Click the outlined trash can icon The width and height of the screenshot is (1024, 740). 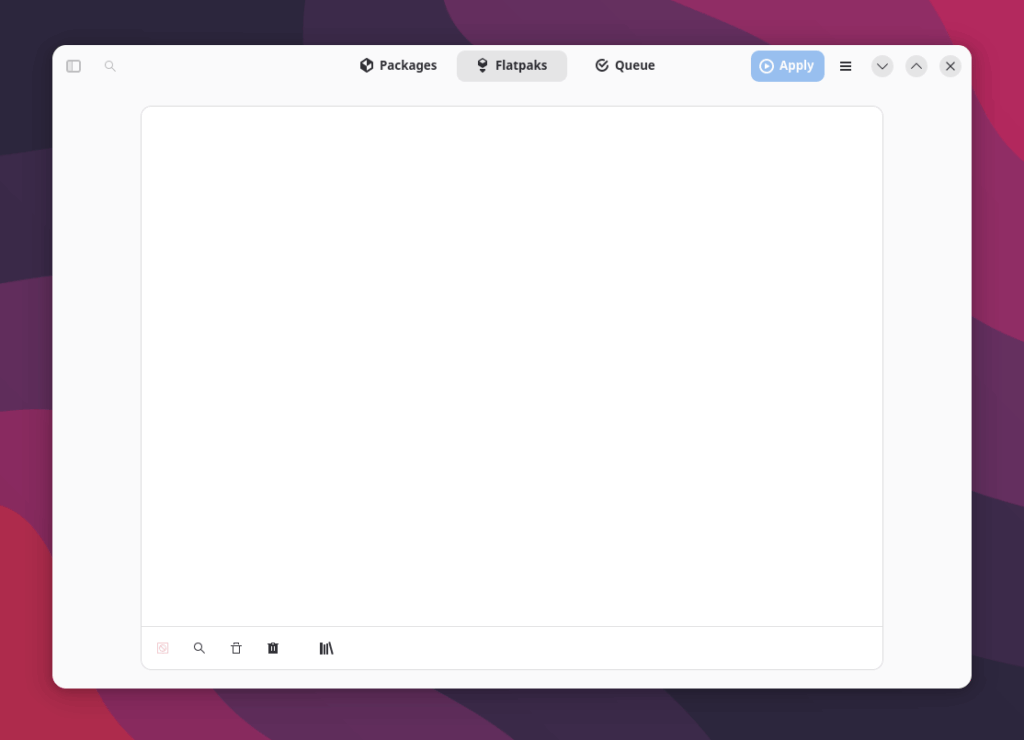tap(236, 648)
